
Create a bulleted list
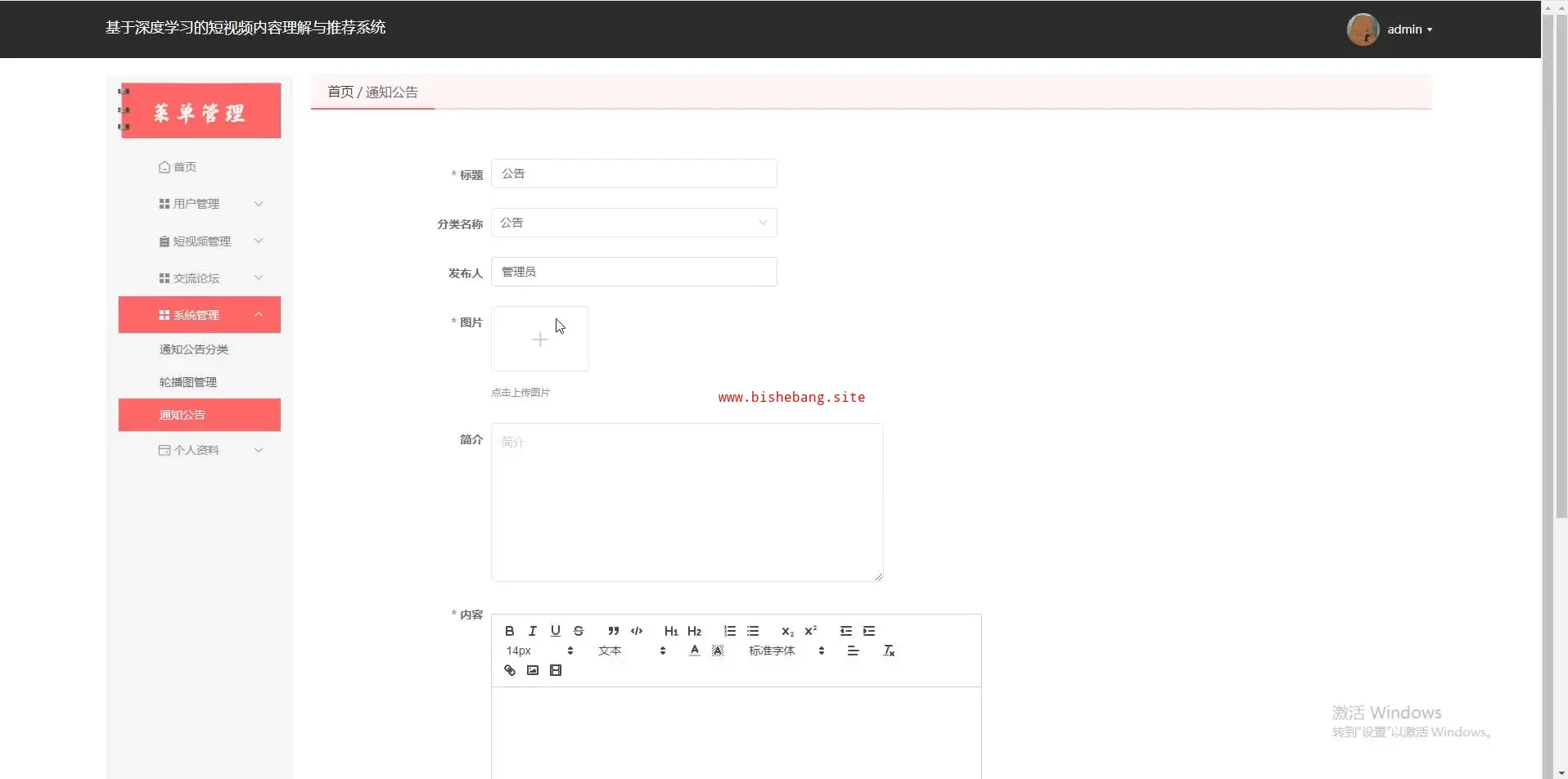(x=753, y=631)
